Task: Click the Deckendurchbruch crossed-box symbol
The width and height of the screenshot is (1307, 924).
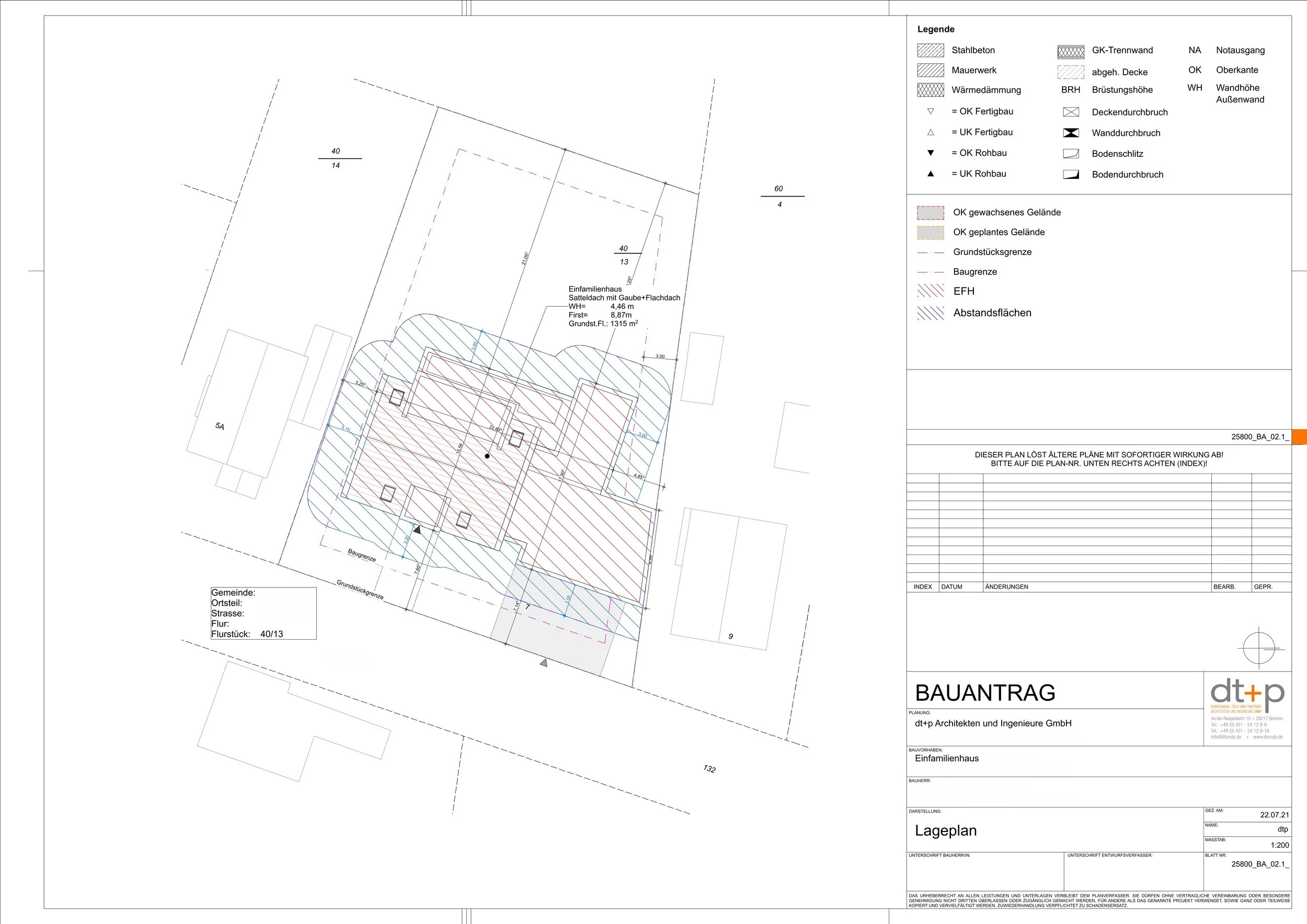Action: tap(1071, 112)
